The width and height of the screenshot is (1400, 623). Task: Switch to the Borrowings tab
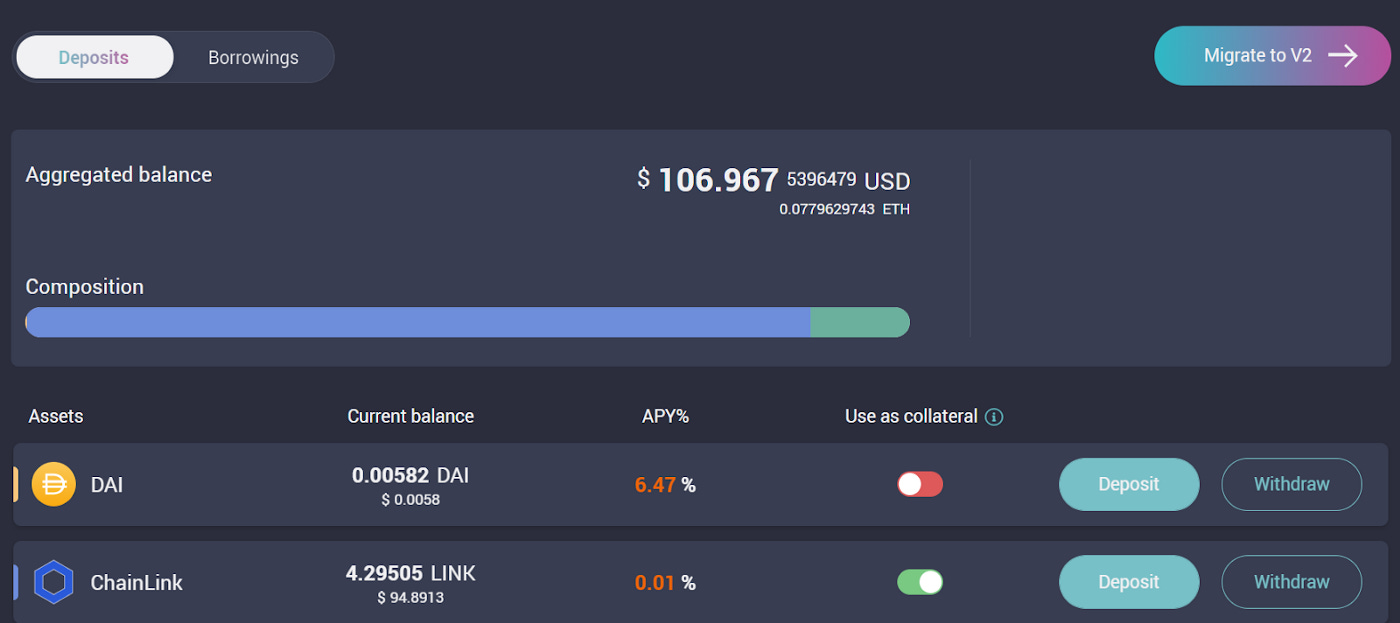[253, 57]
